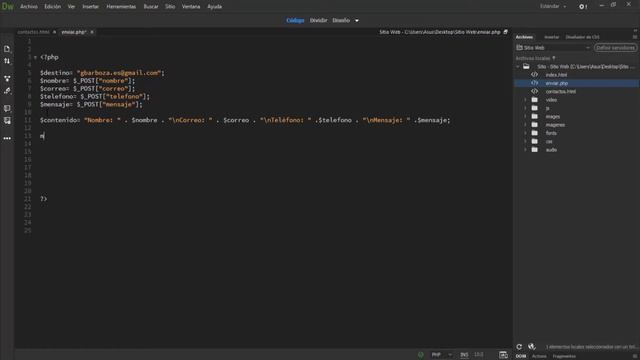Viewport: 640px width, 360px height.
Task: Toggle the INS insert mode indicator
Action: point(464,355)
